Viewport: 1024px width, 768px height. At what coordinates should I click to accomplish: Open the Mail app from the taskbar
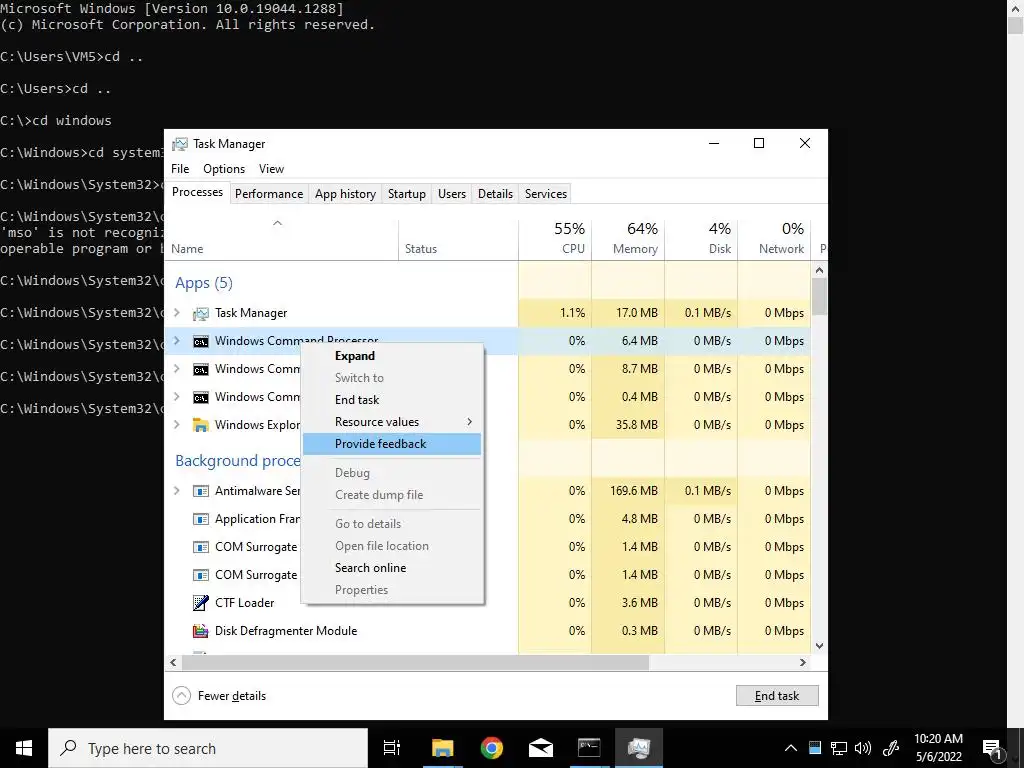click(541, 748)
